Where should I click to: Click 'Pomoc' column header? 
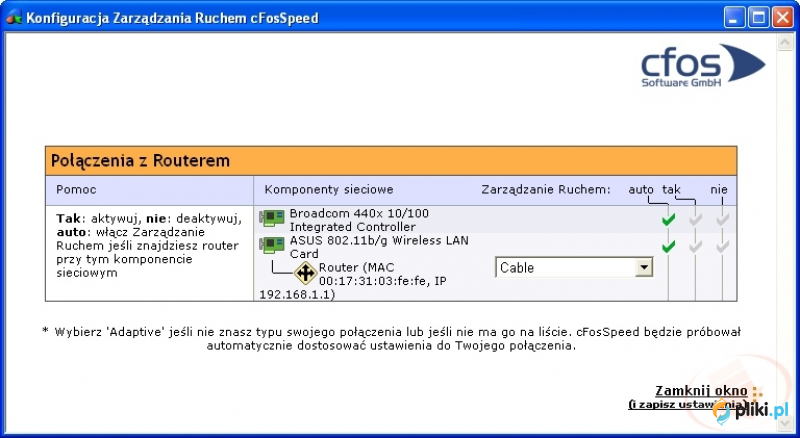[76, 189]
